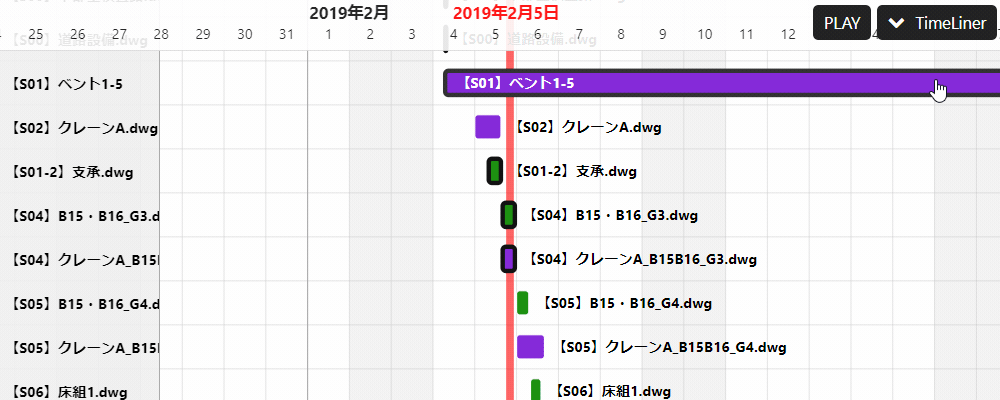Screen dimensions: 1000x400
Task: Select the green 【S01-2】支承.dwg task bar
Action: pos(494,171)
